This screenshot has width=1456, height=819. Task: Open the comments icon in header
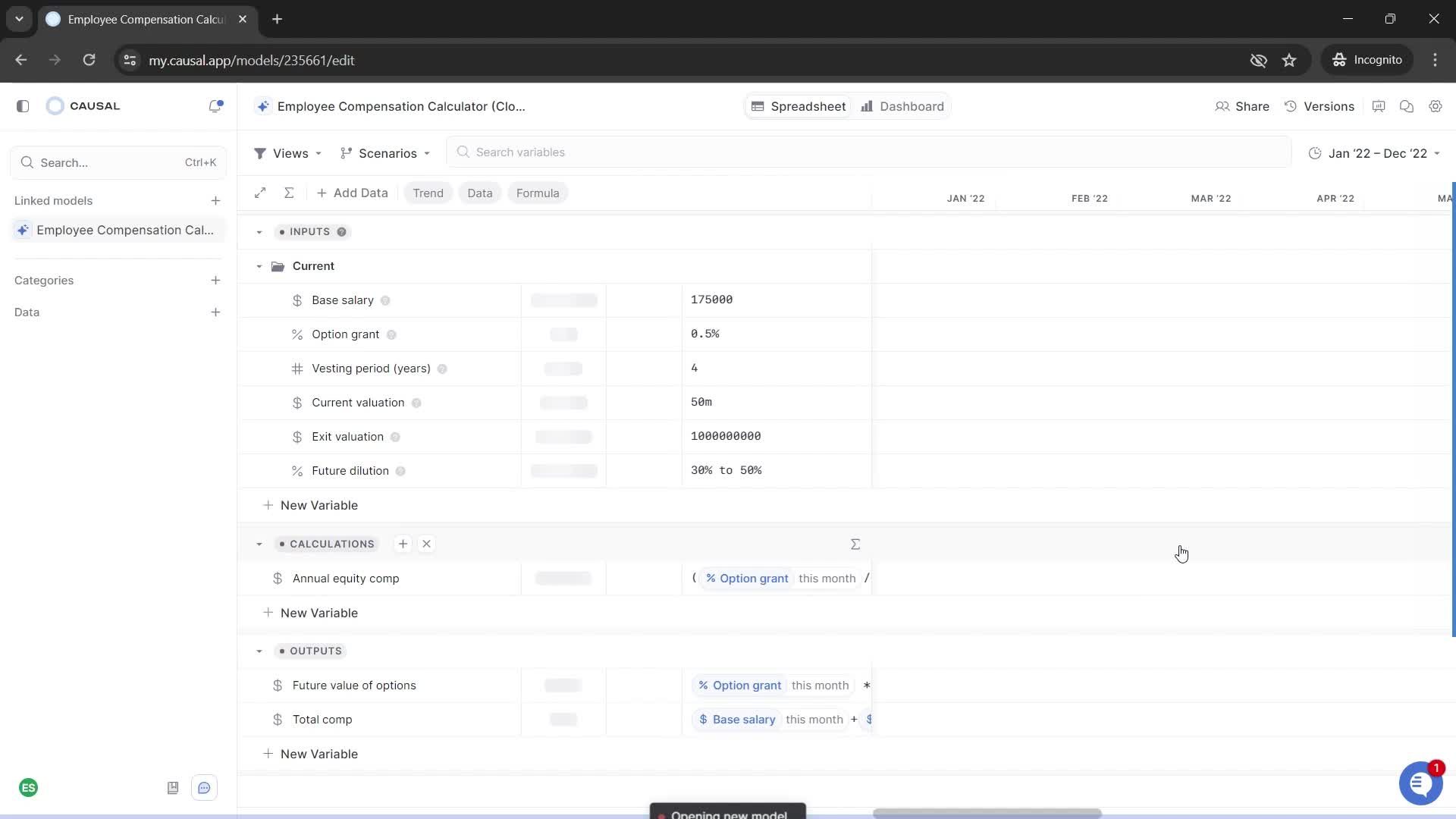click(1407, 106)
